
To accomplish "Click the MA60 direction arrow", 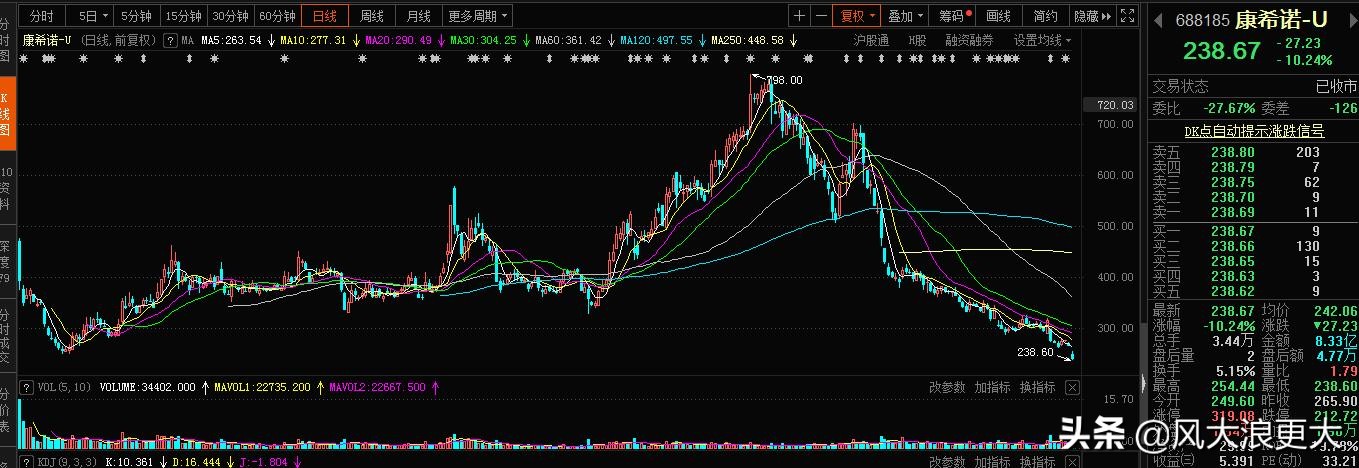I will (x=611, y=41).
